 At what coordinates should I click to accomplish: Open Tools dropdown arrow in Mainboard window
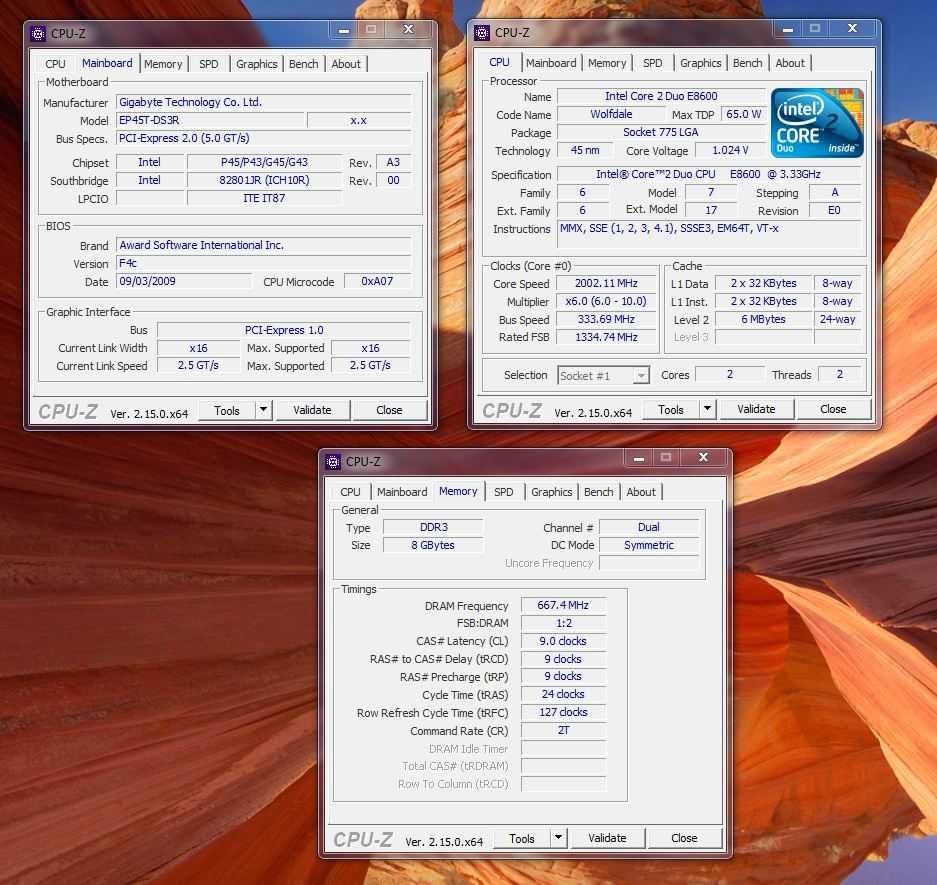tap(263, 410)
